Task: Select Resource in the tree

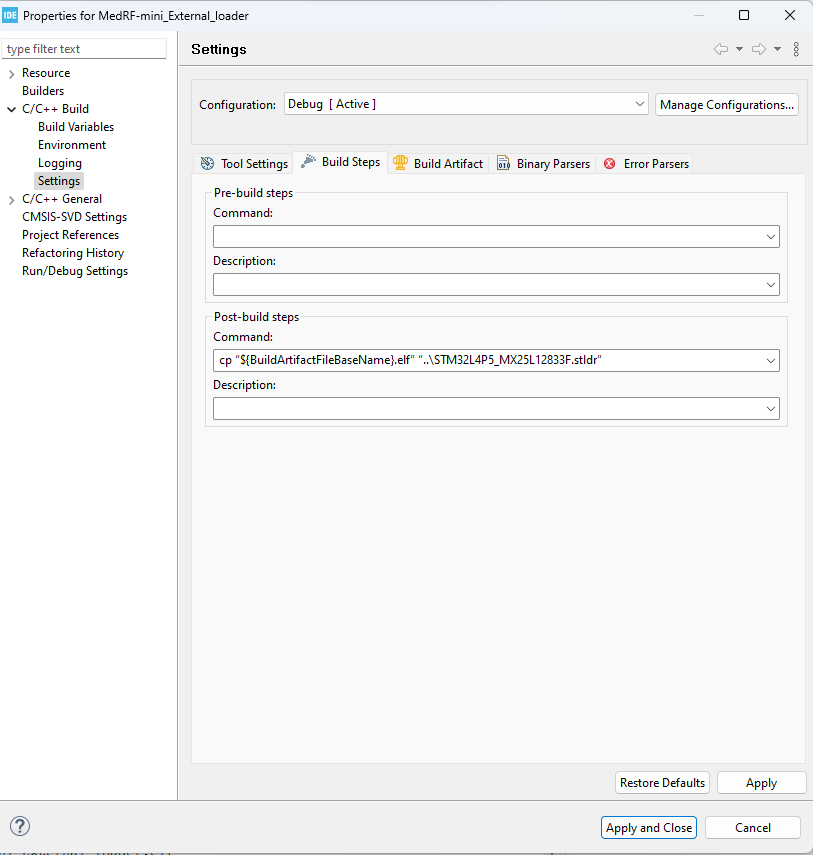Action: click(46, 73)
